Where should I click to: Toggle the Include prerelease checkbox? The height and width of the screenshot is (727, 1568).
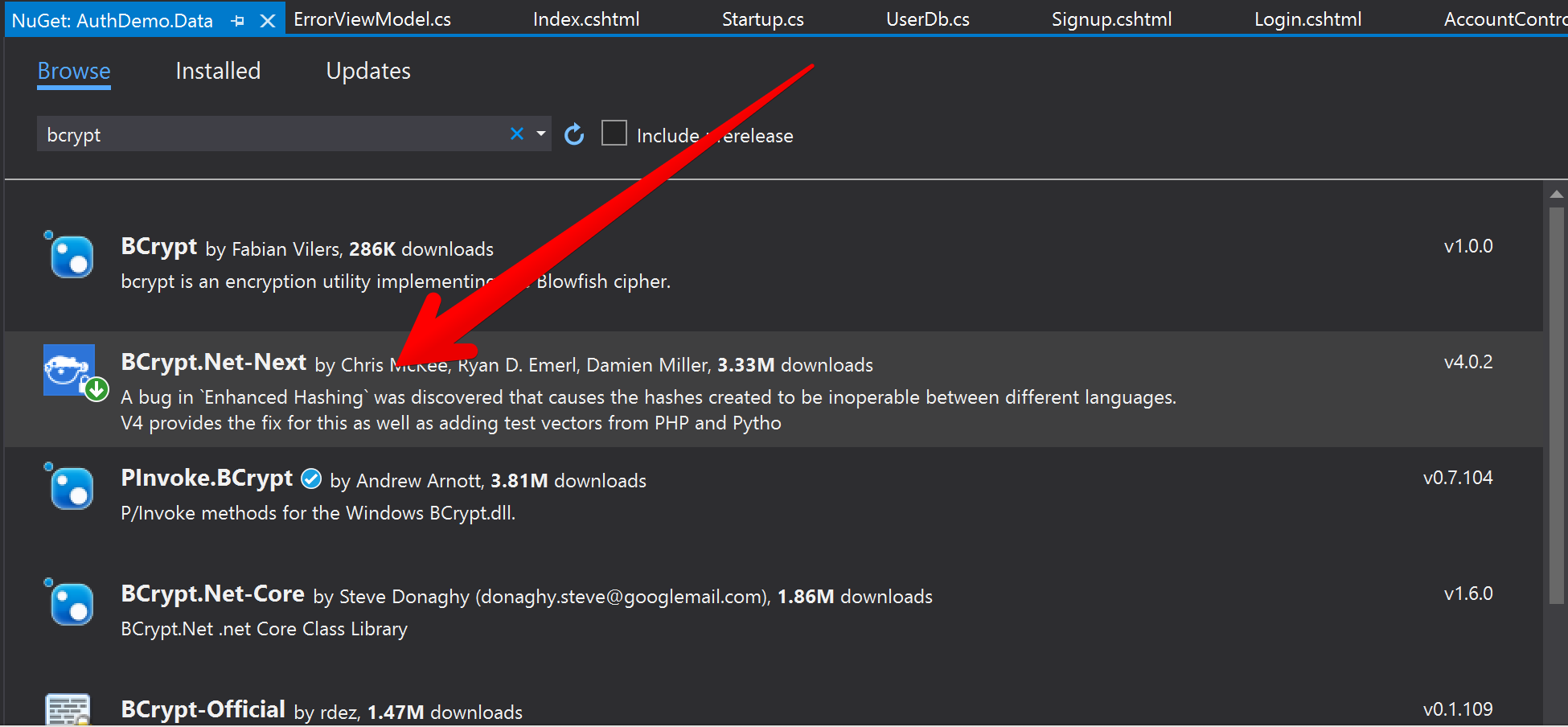(614, 133)
